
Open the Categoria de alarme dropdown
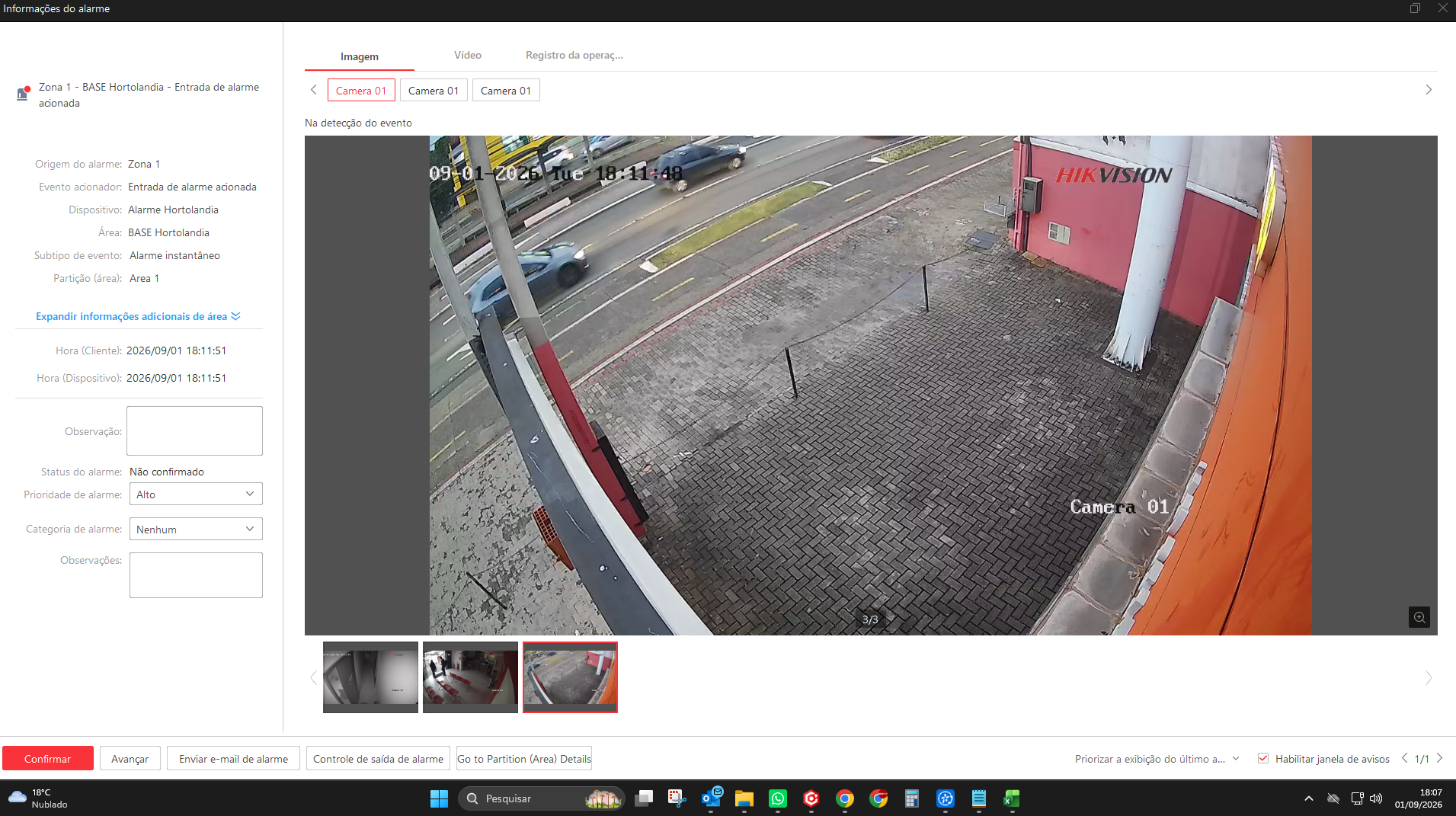point(196,530)
